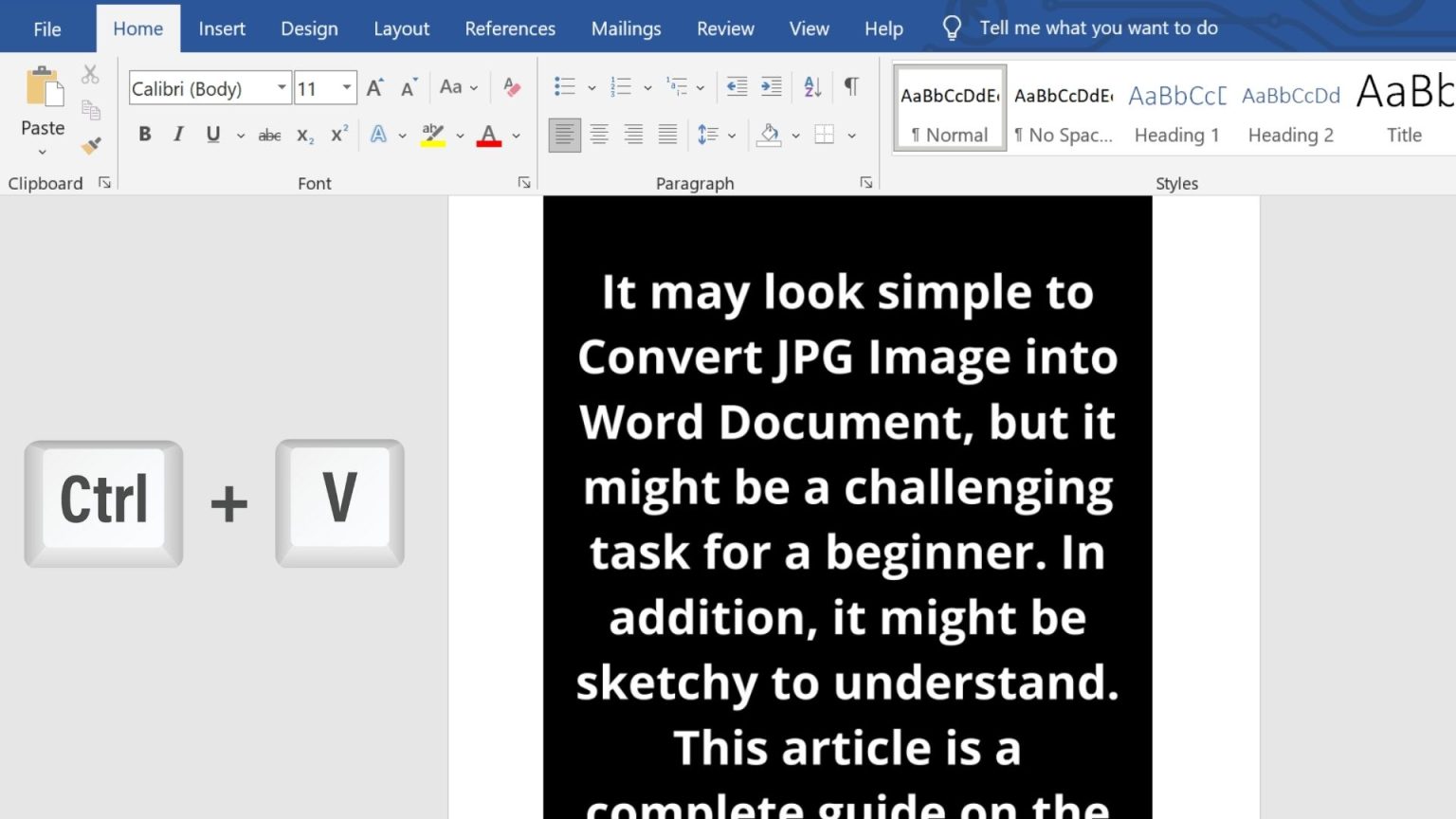Switch to the Insert tab
The height and width of the screenshot is (819, 1456).
[x=222, y=29]
